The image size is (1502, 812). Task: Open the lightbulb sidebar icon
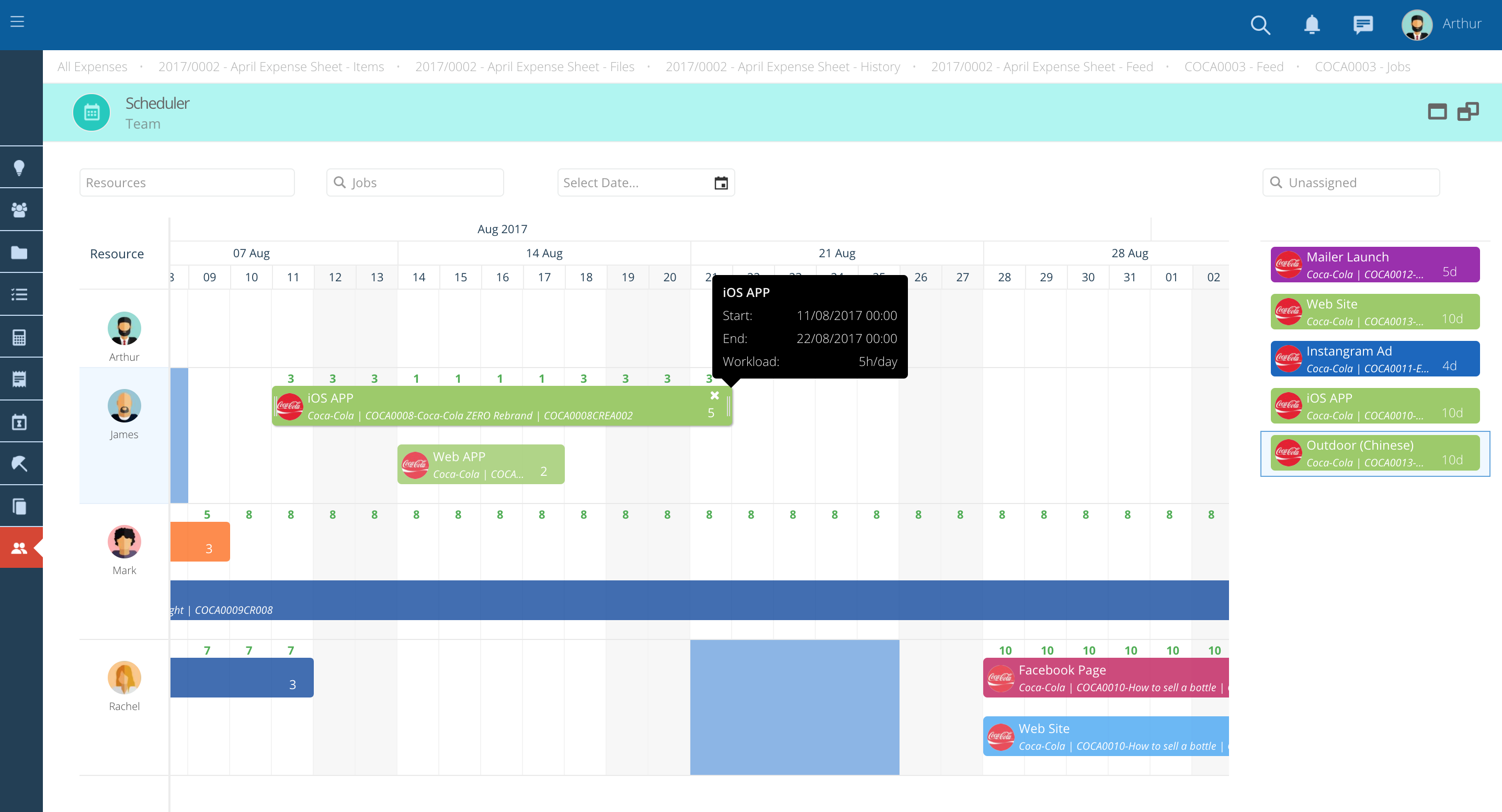19,168
